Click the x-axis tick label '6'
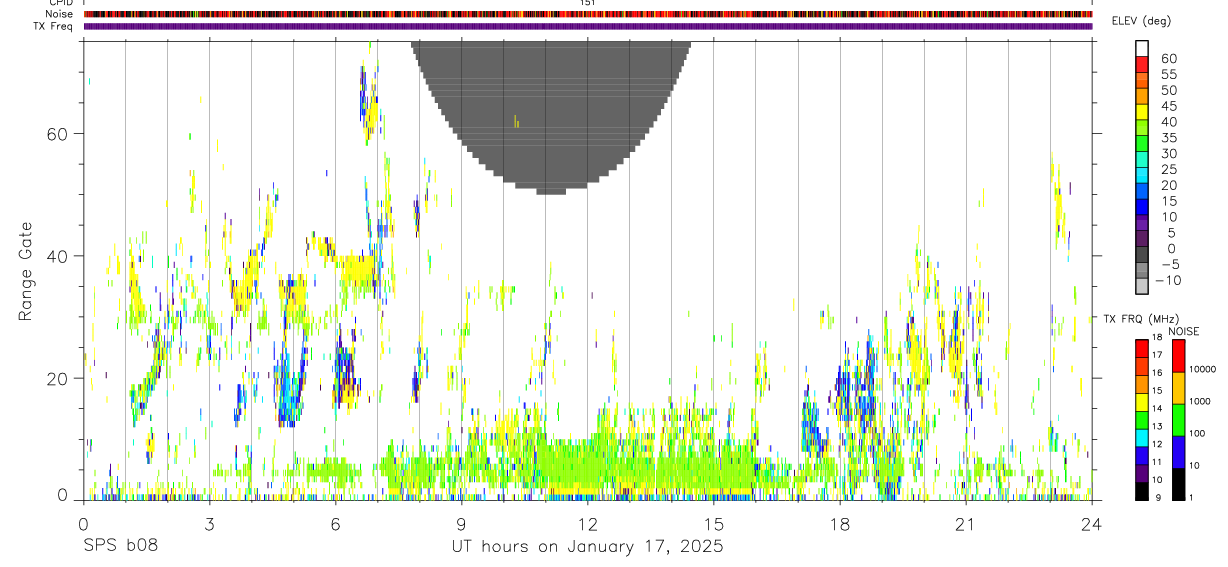The image size is (1228, 567). pos(335,523)
